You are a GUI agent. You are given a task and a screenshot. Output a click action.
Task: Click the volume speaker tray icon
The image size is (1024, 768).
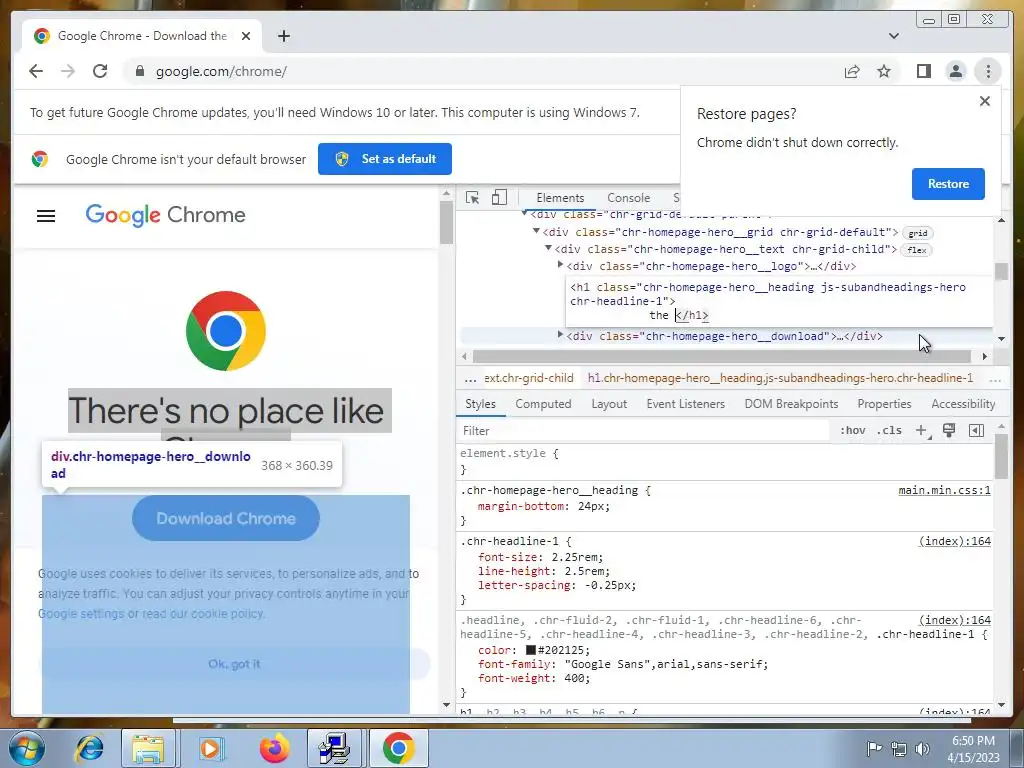pyautogui.click(x=922, y=748)
